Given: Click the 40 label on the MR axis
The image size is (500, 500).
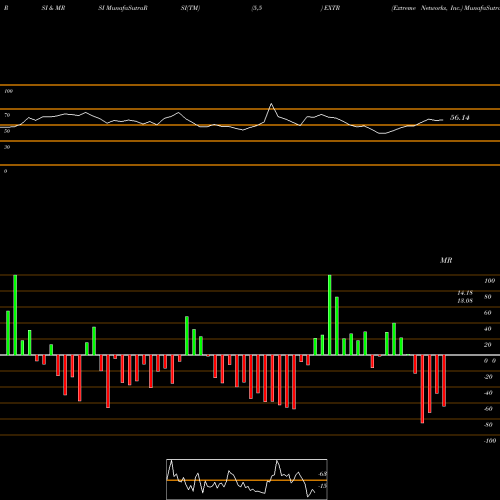Looking at the screenshot, I should coord(488,329).
